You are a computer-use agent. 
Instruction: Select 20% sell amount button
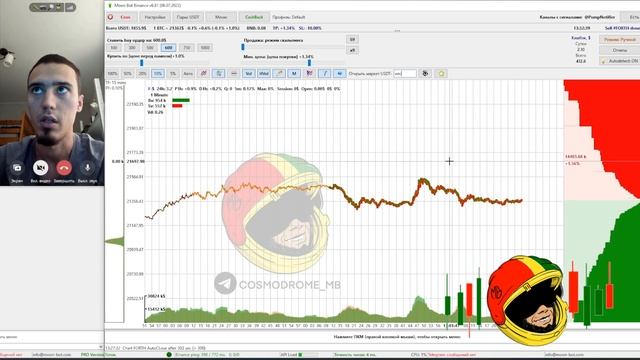tap(142, 73)
